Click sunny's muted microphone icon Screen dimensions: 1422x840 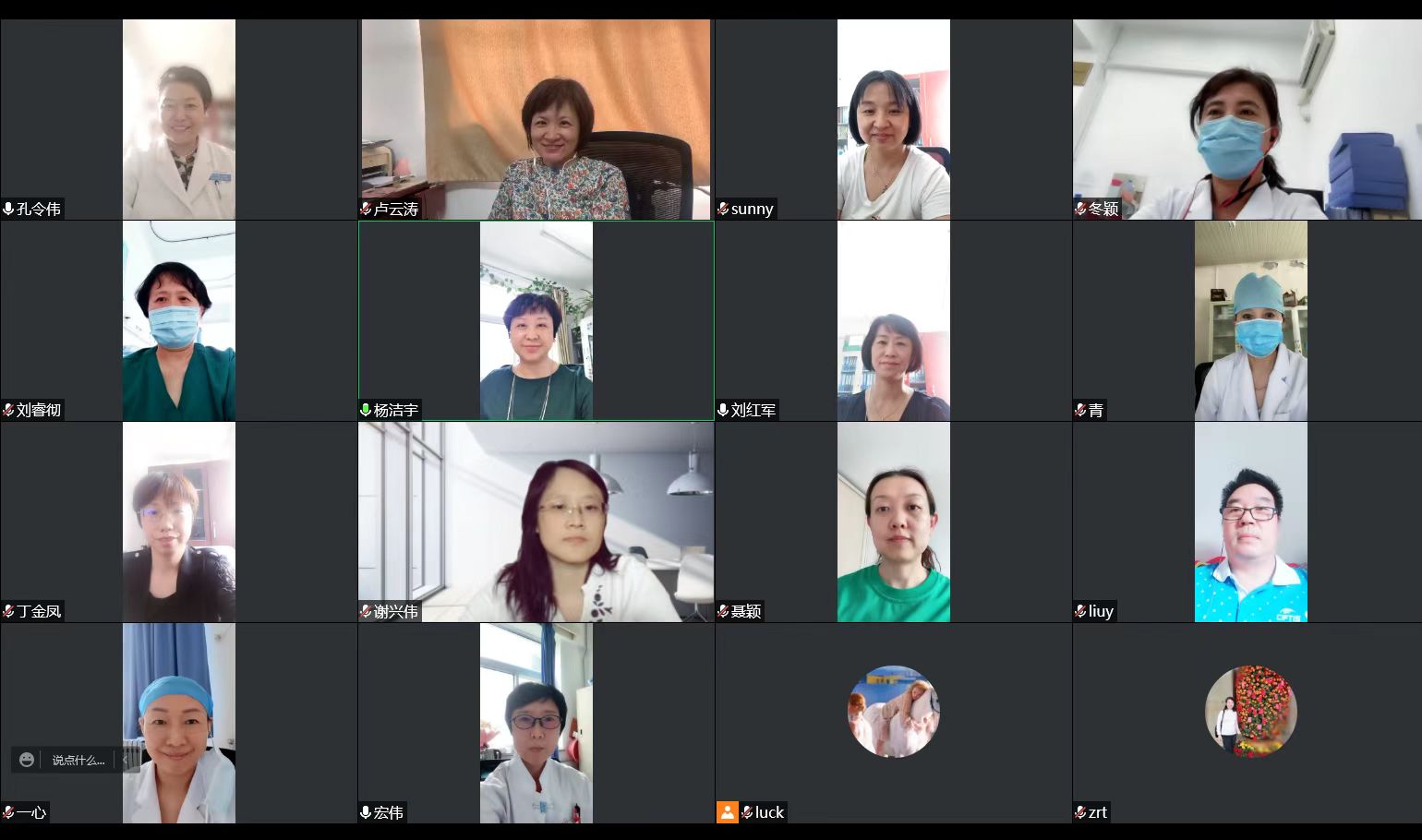(723, 209)
